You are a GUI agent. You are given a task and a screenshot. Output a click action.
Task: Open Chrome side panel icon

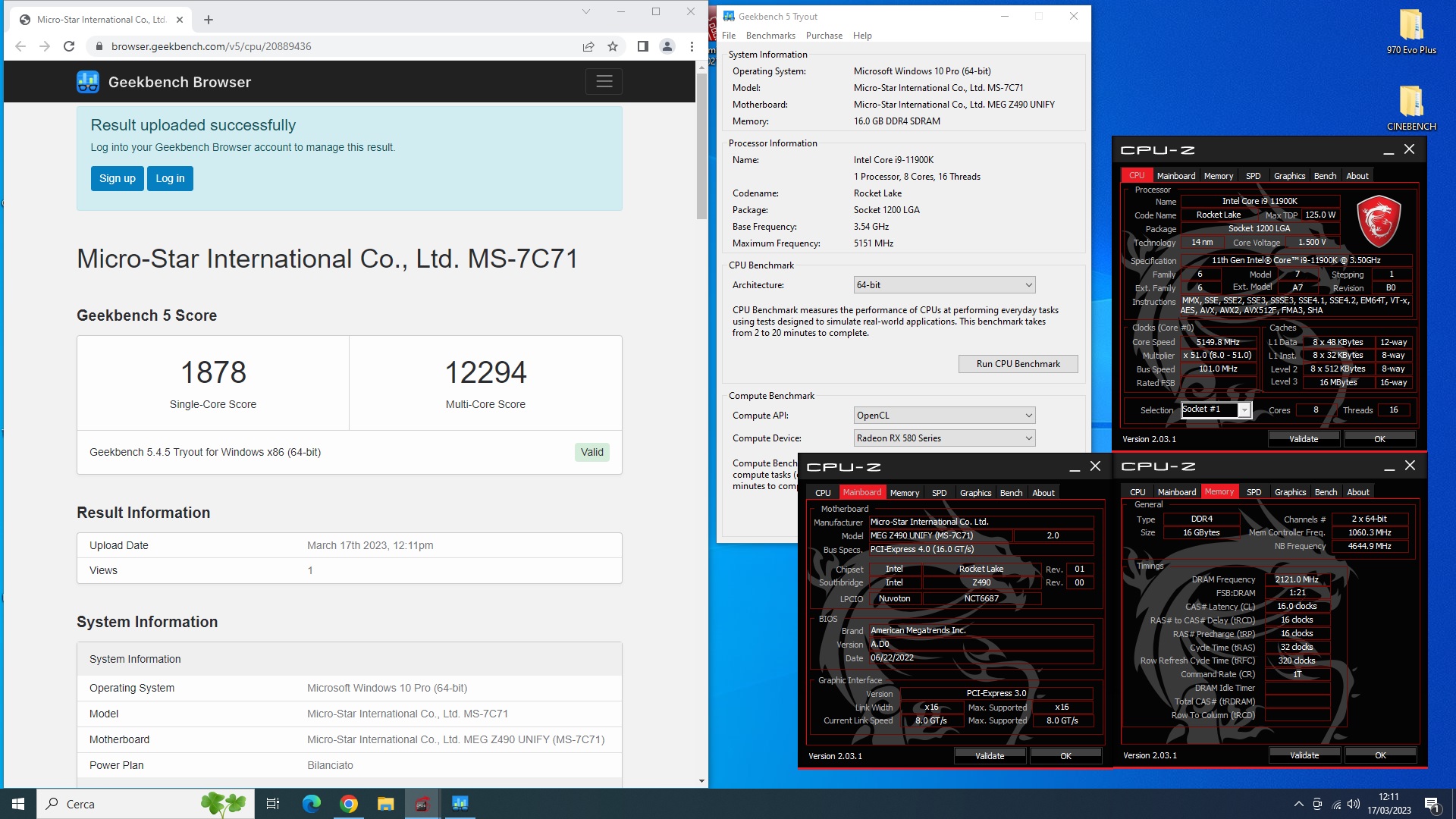(x=643, y=46)
